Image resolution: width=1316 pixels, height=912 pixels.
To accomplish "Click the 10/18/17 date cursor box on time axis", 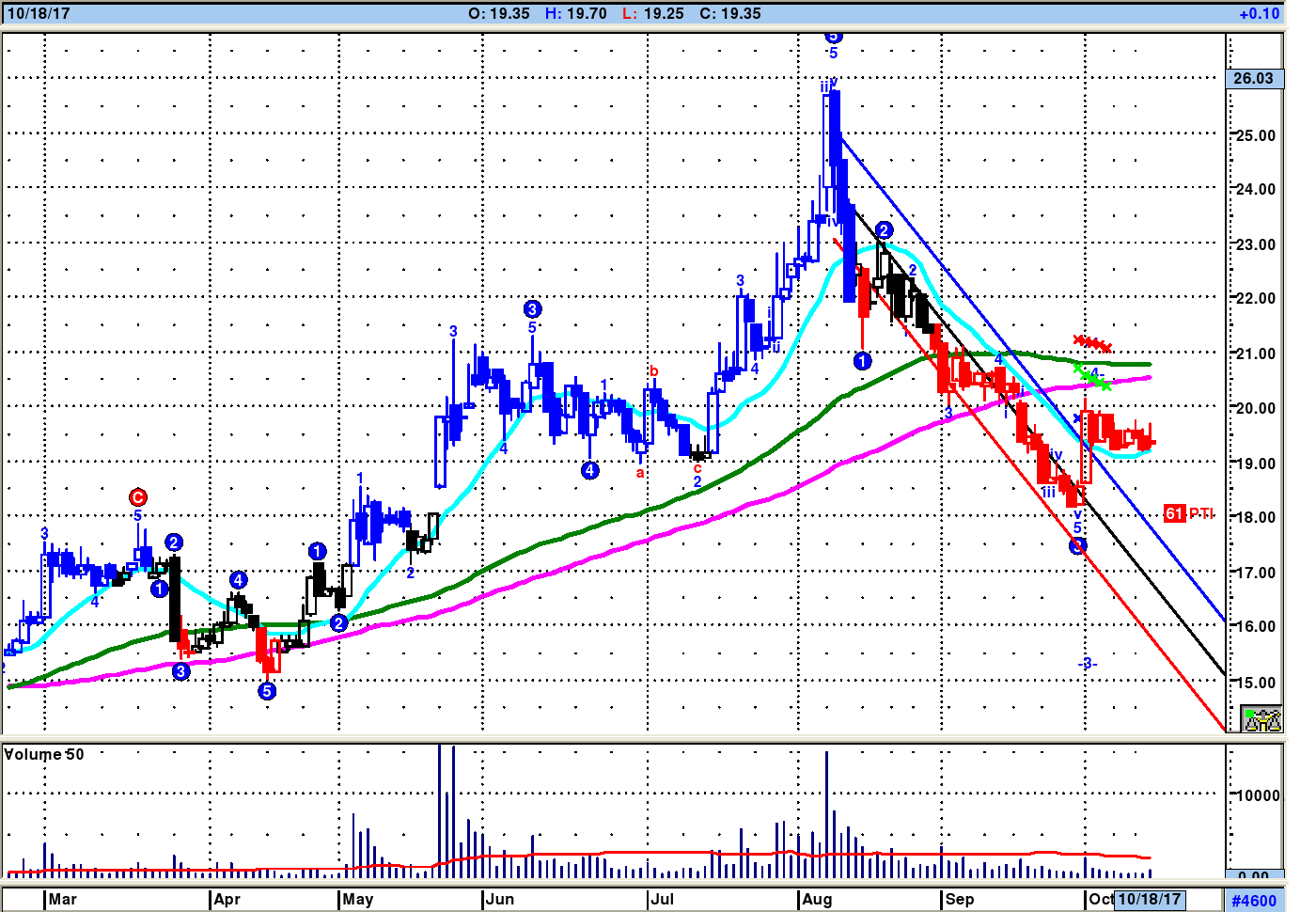I will pyautogui.click(x=1150, y=899).
